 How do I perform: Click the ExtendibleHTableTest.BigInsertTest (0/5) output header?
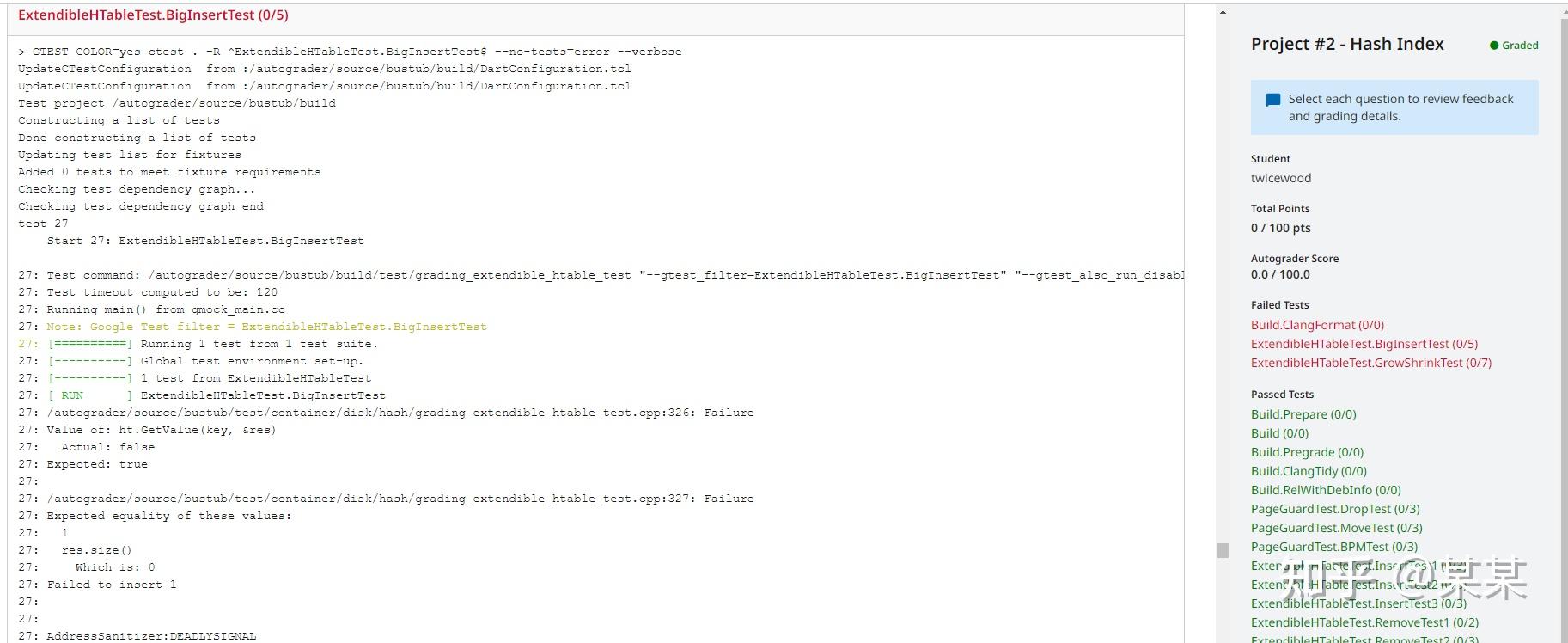(x=153, y=15)
